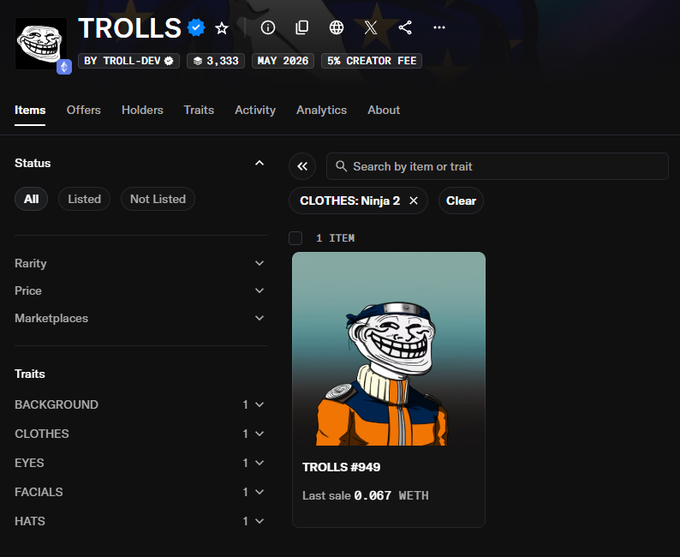Image resolution: width=680 pixels, height=557 pixels.
Task: Tick the select-all checkbox beside 1 ITEM
Action: (x=295, y=238)
